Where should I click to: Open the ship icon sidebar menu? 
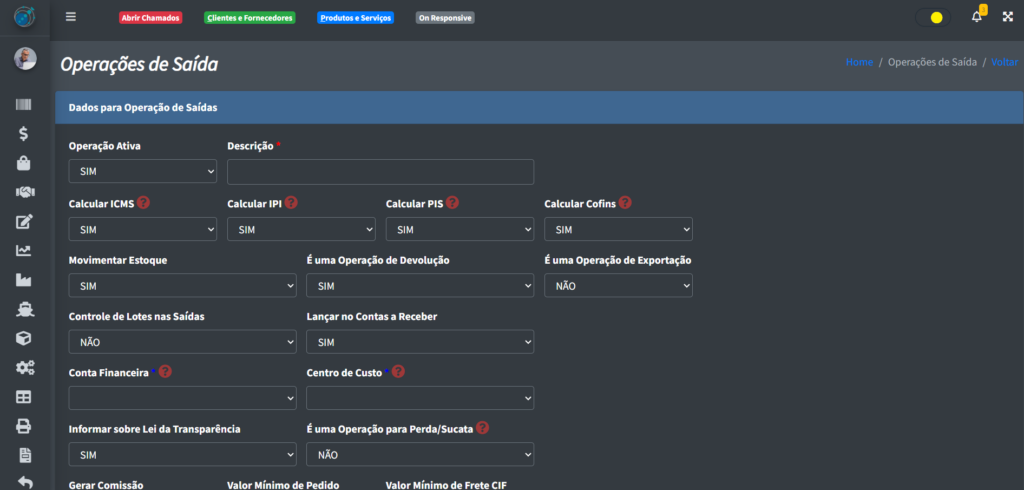point(24,309)
